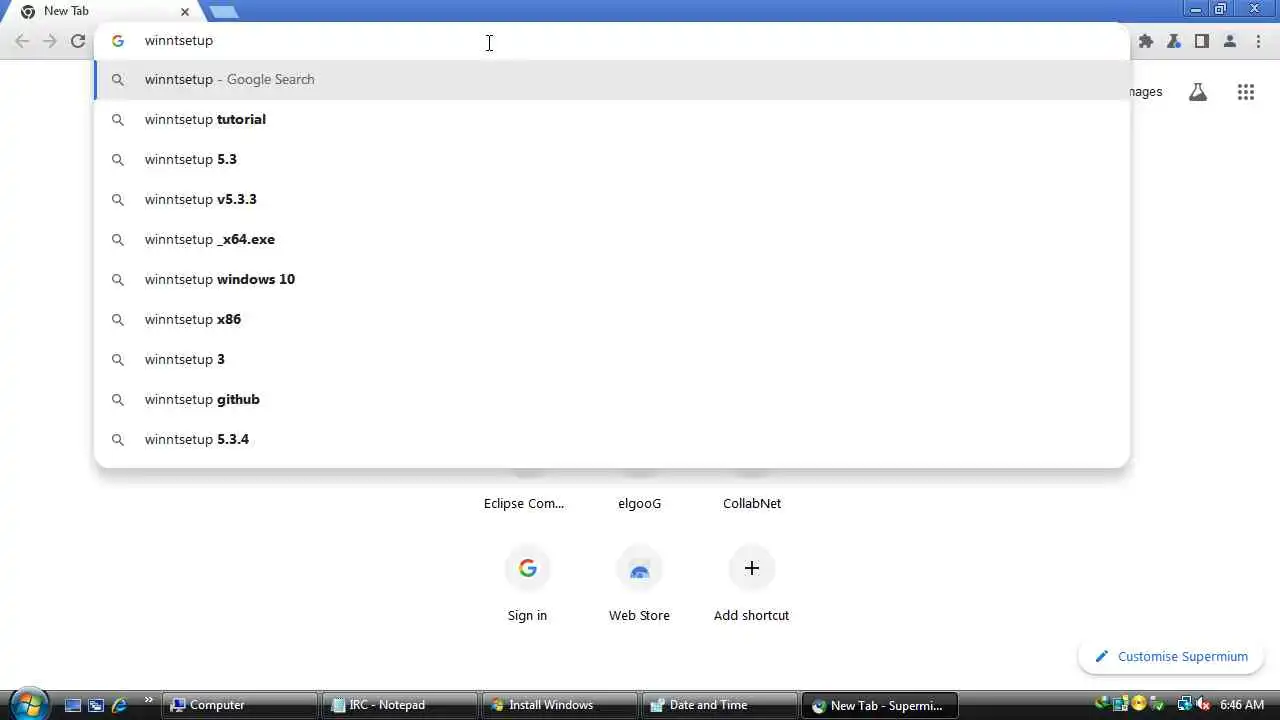Switch to the Date and Time taskbar window
The width and height of the screenshot is (1280, 720).
[x=720, y=705]
